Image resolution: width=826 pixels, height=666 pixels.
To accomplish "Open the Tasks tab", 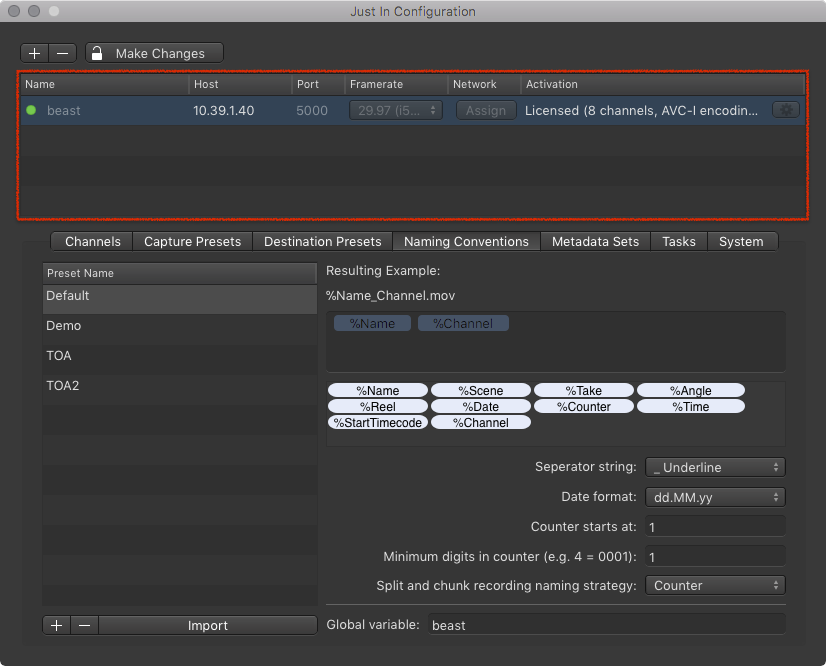I will tap(678, 241).
